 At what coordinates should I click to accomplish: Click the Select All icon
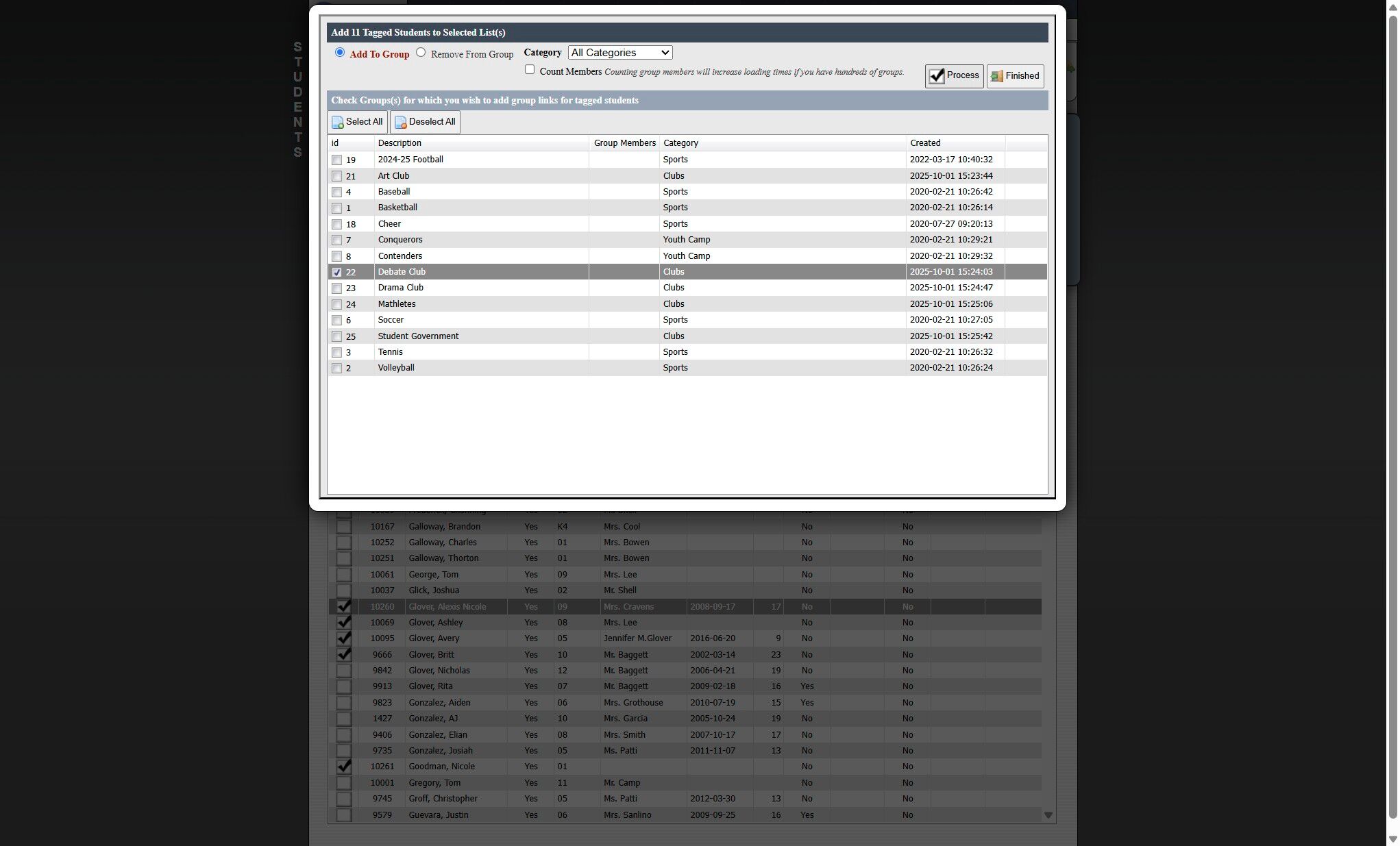point(338,123)
